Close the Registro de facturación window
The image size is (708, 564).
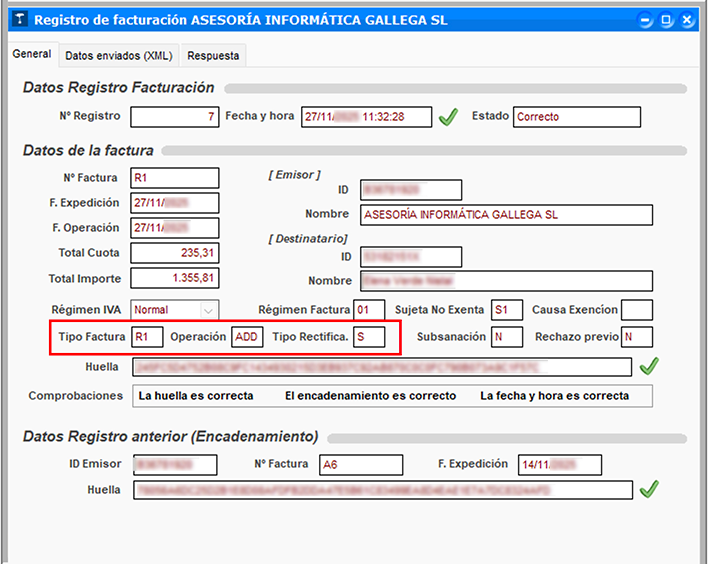(x=687, y=20)
